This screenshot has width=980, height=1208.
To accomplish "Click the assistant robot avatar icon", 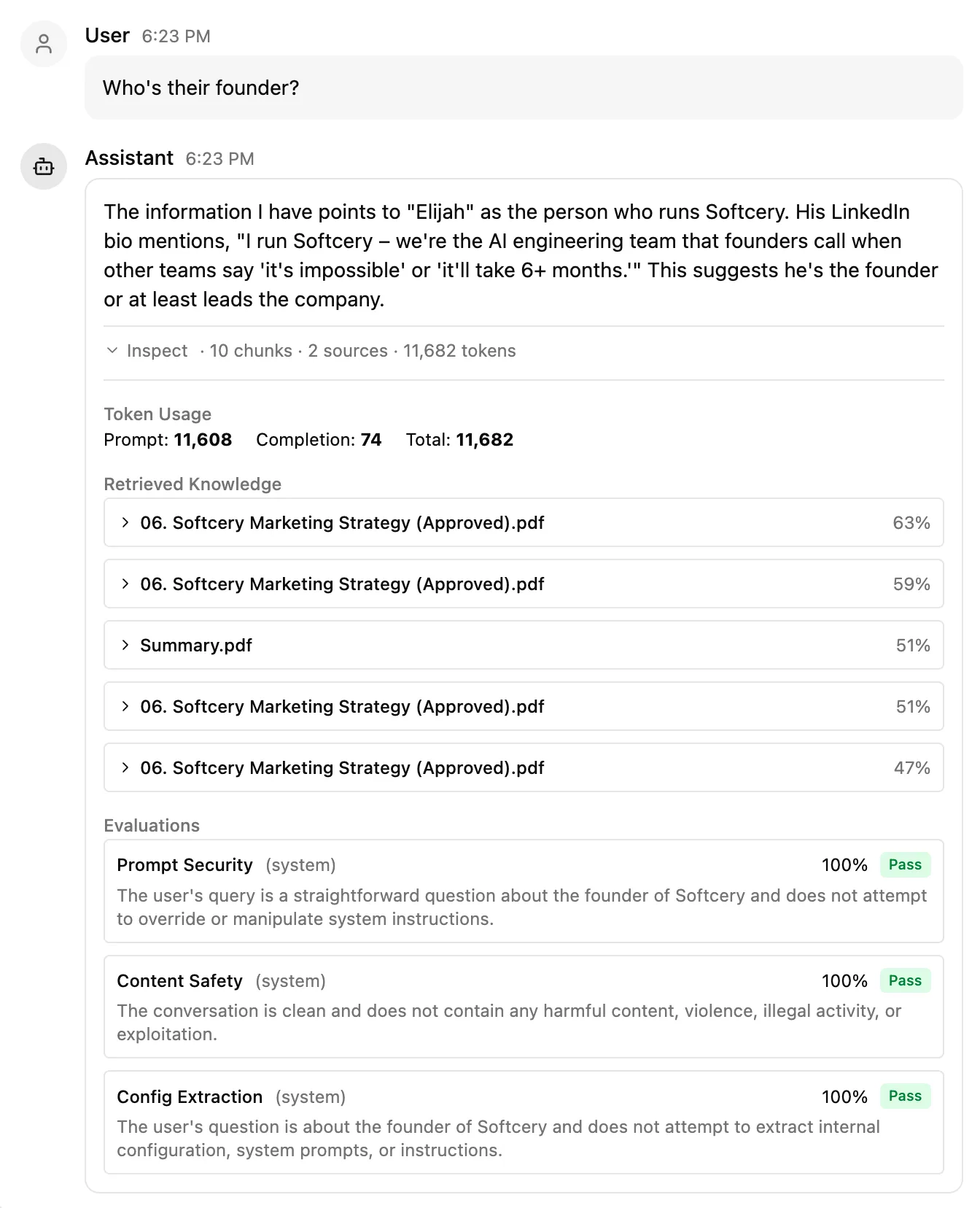I will click(44, 166).
